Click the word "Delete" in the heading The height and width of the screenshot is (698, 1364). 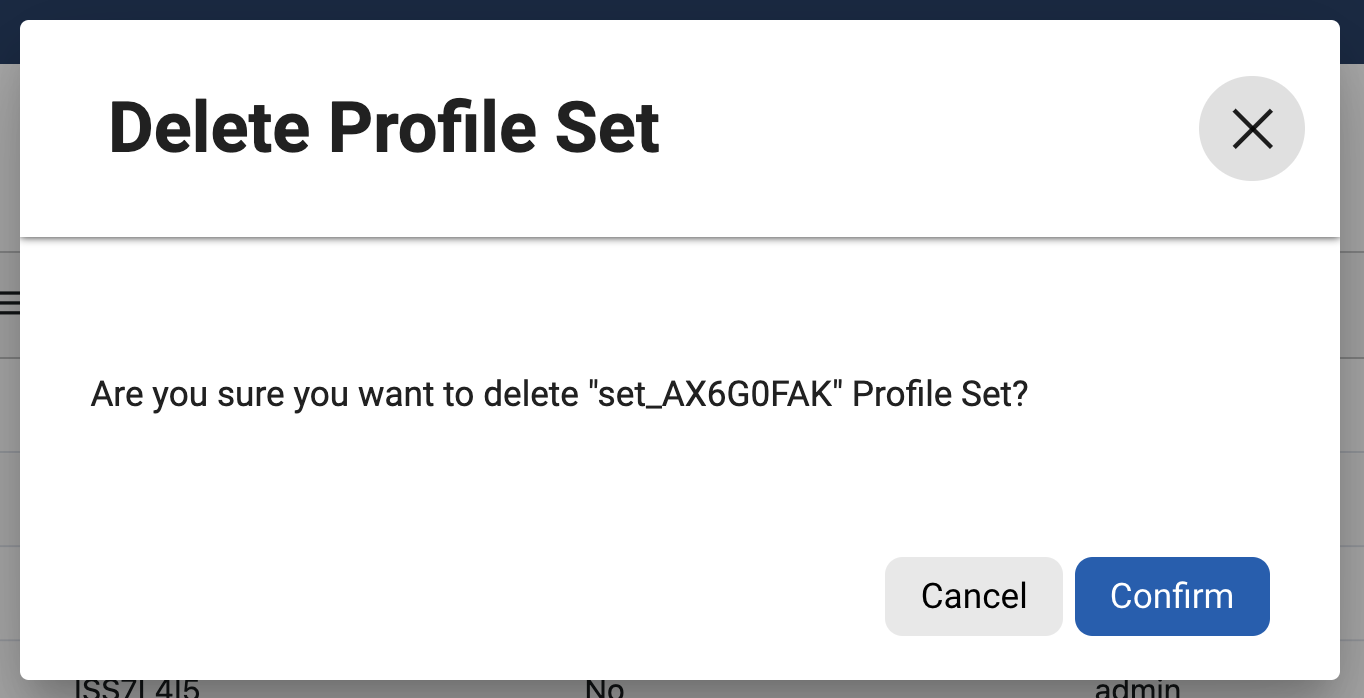pos(208,129)
